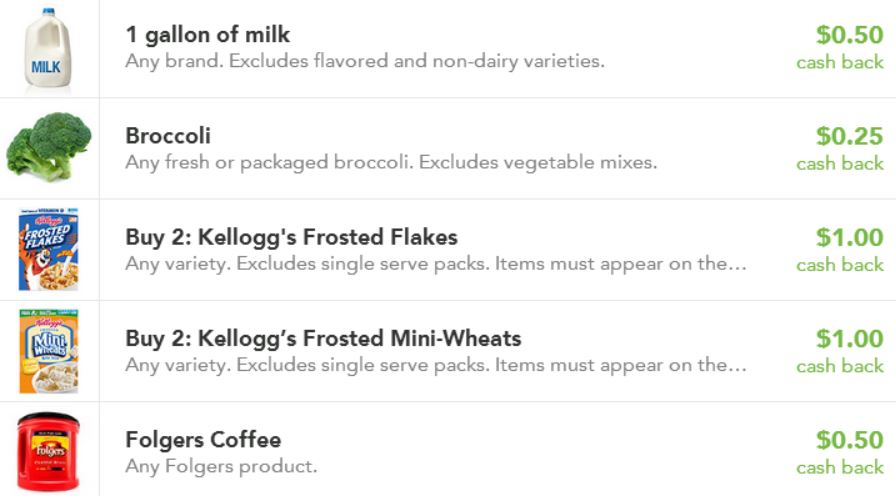Click the Frosted Flakes cereal box image
Viewport: 896px width, 496px height.
[x=47, y=250]
